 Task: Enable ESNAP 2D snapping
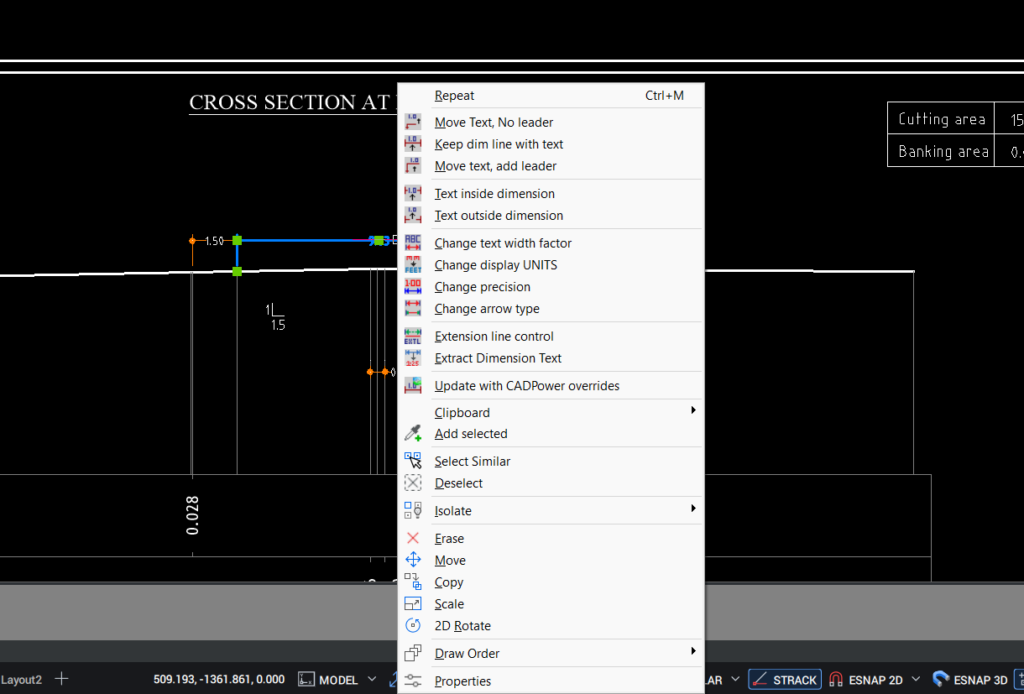tap(873, 678)
